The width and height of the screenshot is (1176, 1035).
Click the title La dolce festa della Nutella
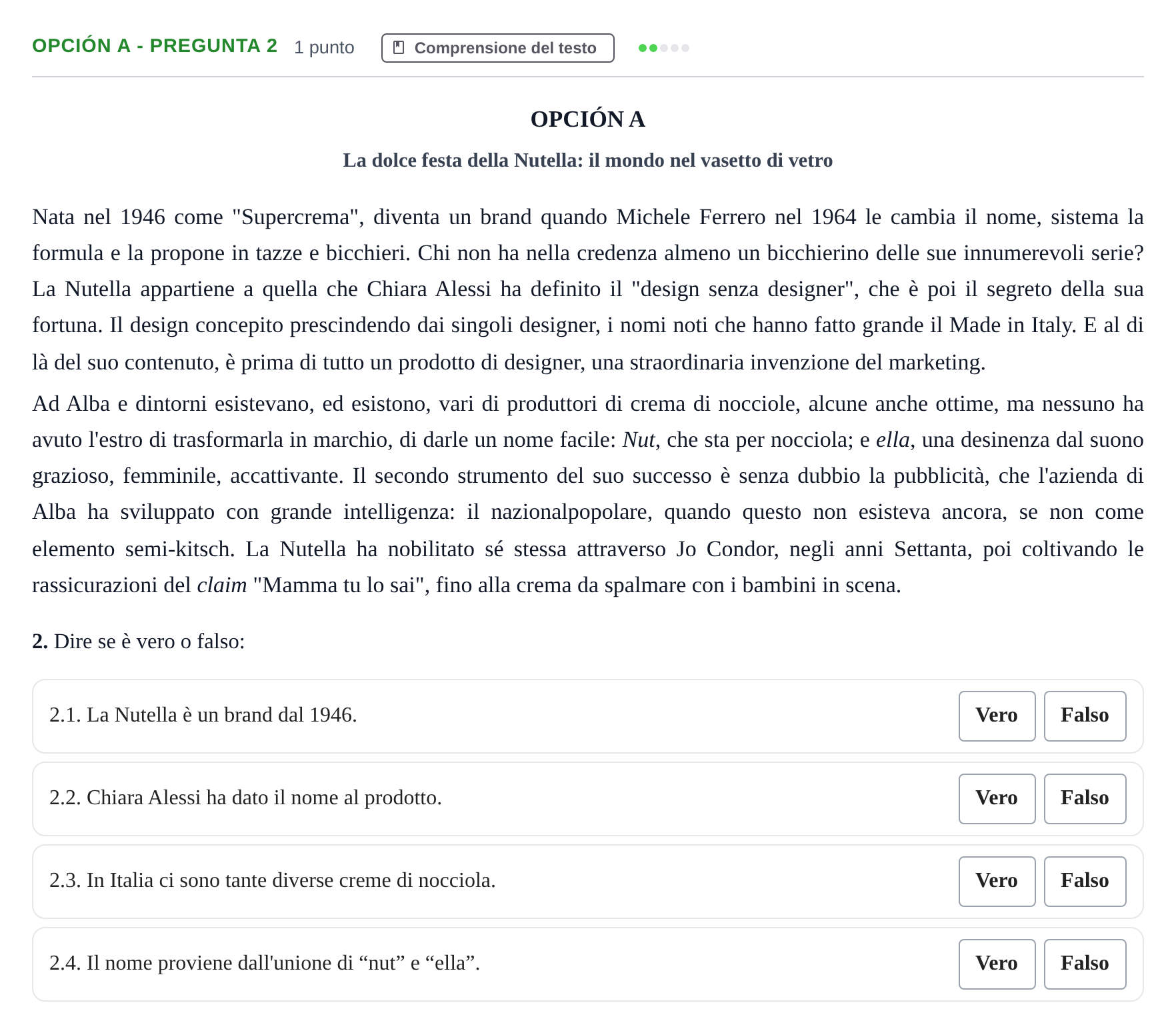[587, 161]
